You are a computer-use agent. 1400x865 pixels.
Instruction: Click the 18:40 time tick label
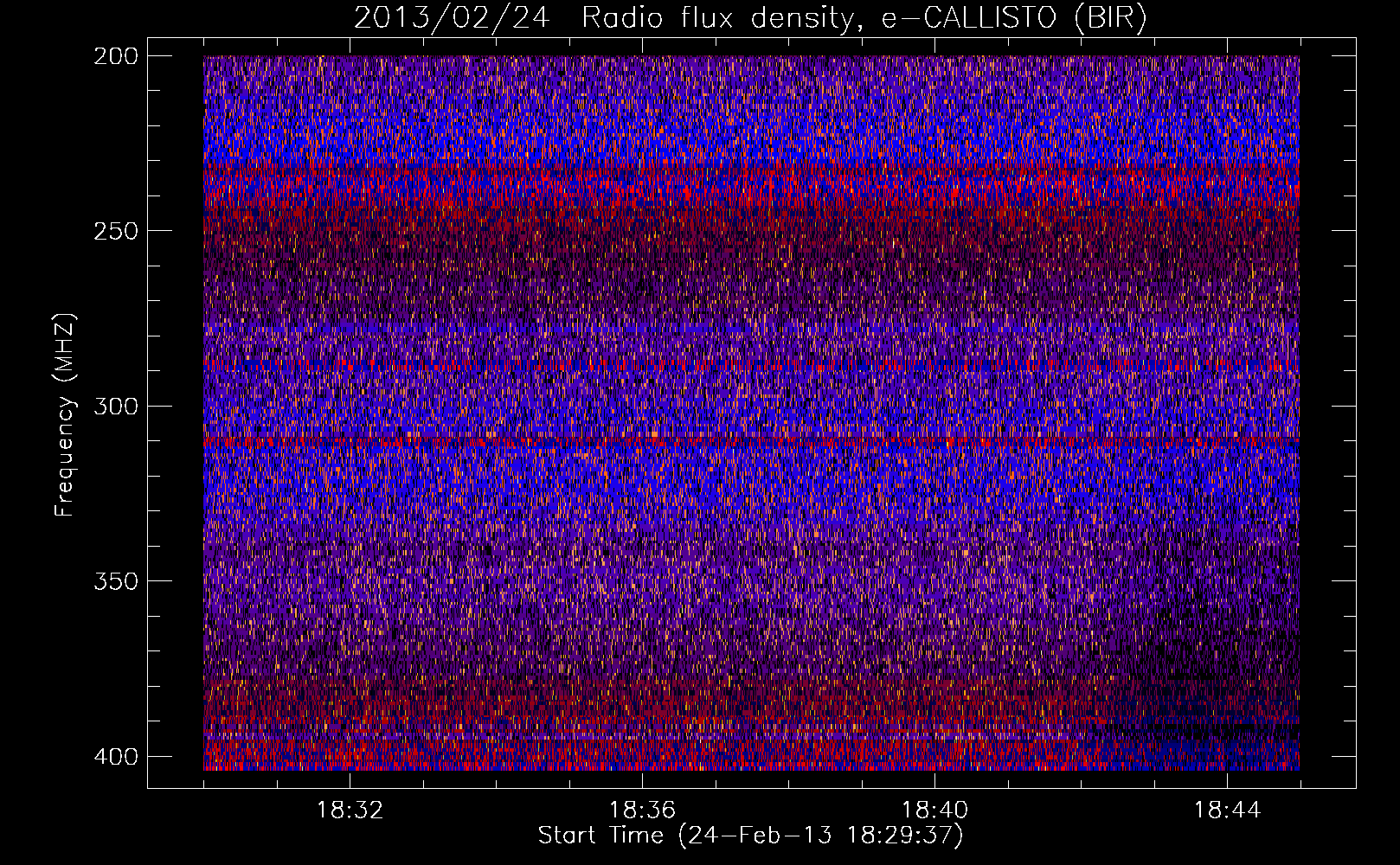(934, 811)
